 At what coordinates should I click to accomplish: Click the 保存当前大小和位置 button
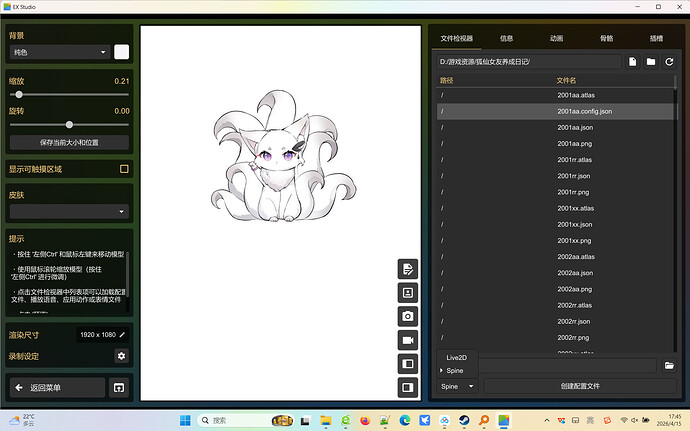pyautogui.click(x=69, y=143)
